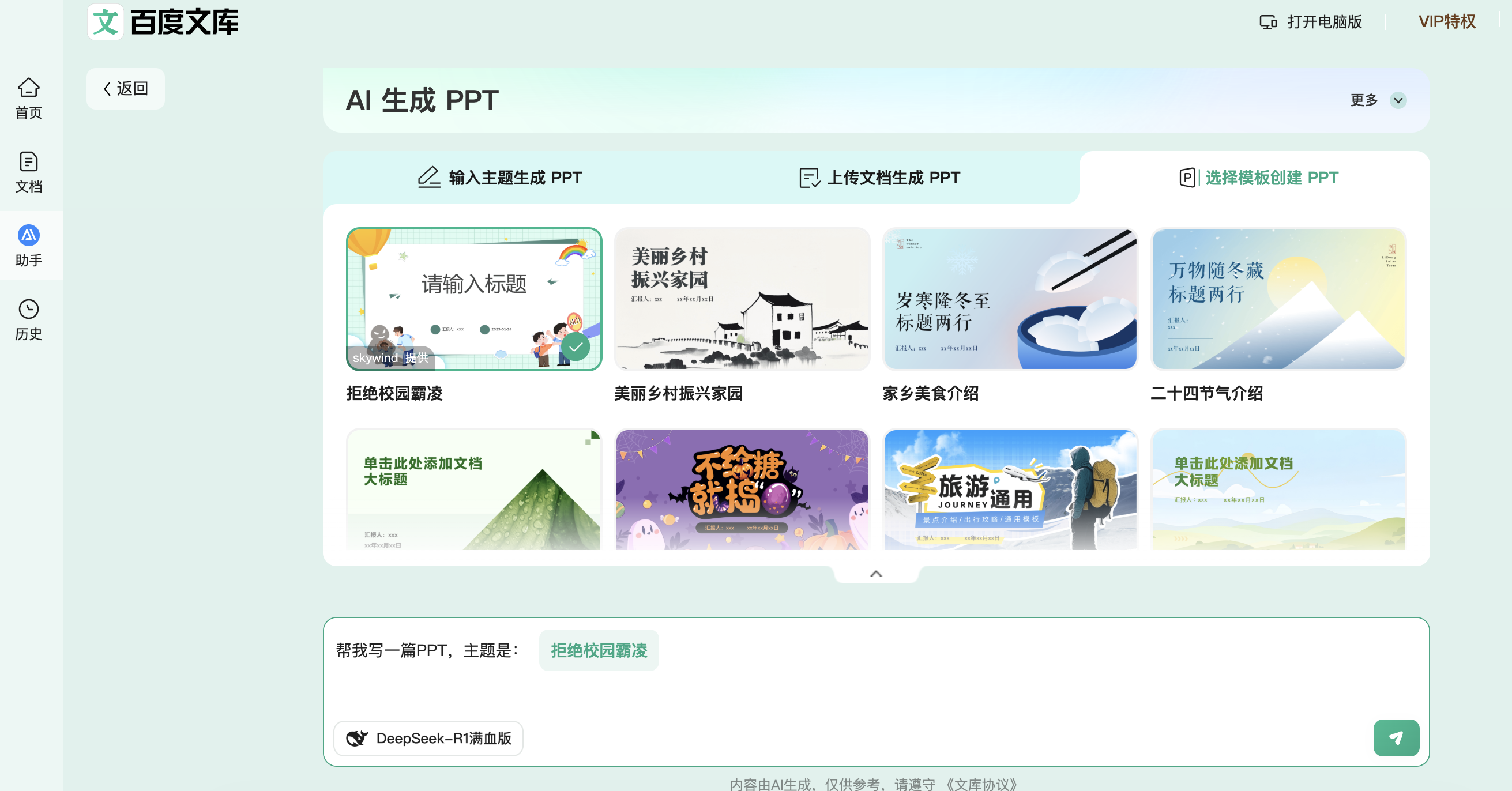Collapse the template panel with the up chevron
1512x791 pixels.
tap(876, 574)
